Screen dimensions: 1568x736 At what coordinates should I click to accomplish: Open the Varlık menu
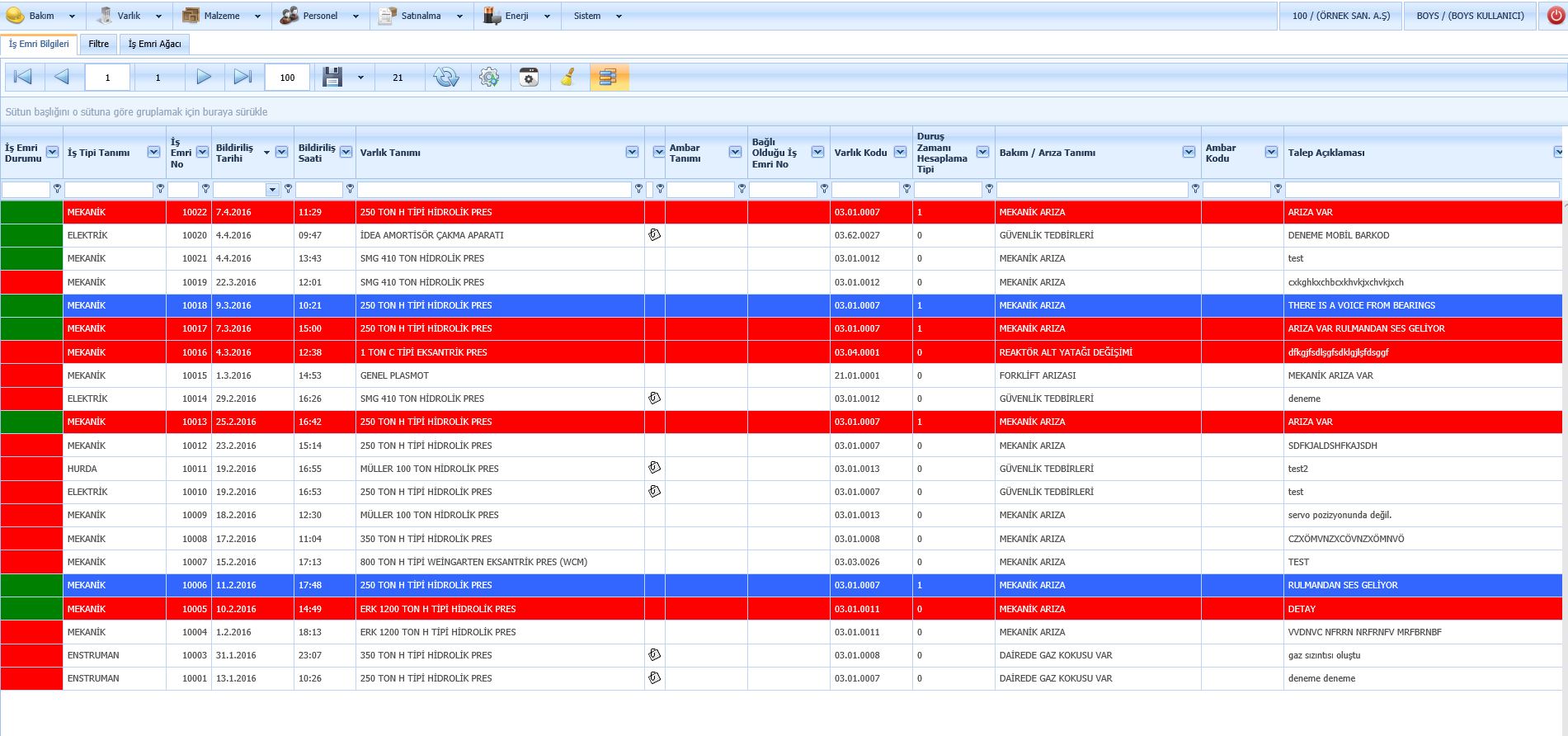[129, 16]
